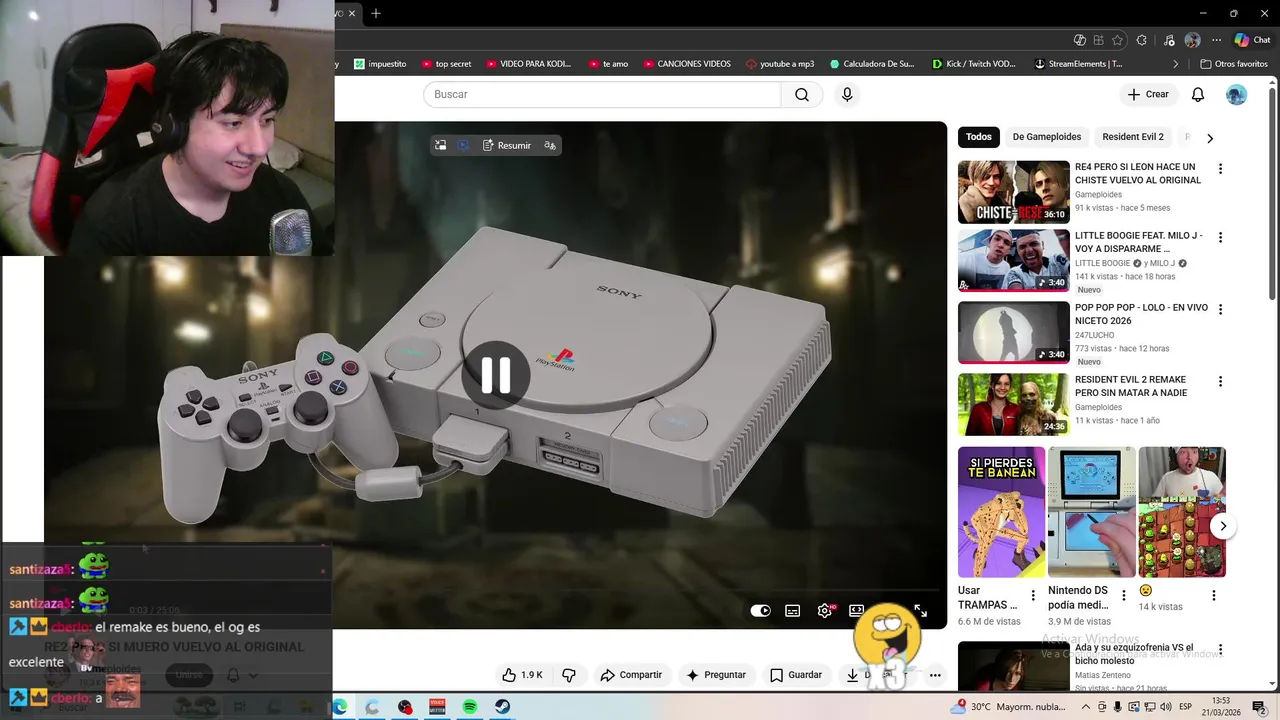Click the Crear button
Screen dimensions: 1280x720
coord(1148,94)
